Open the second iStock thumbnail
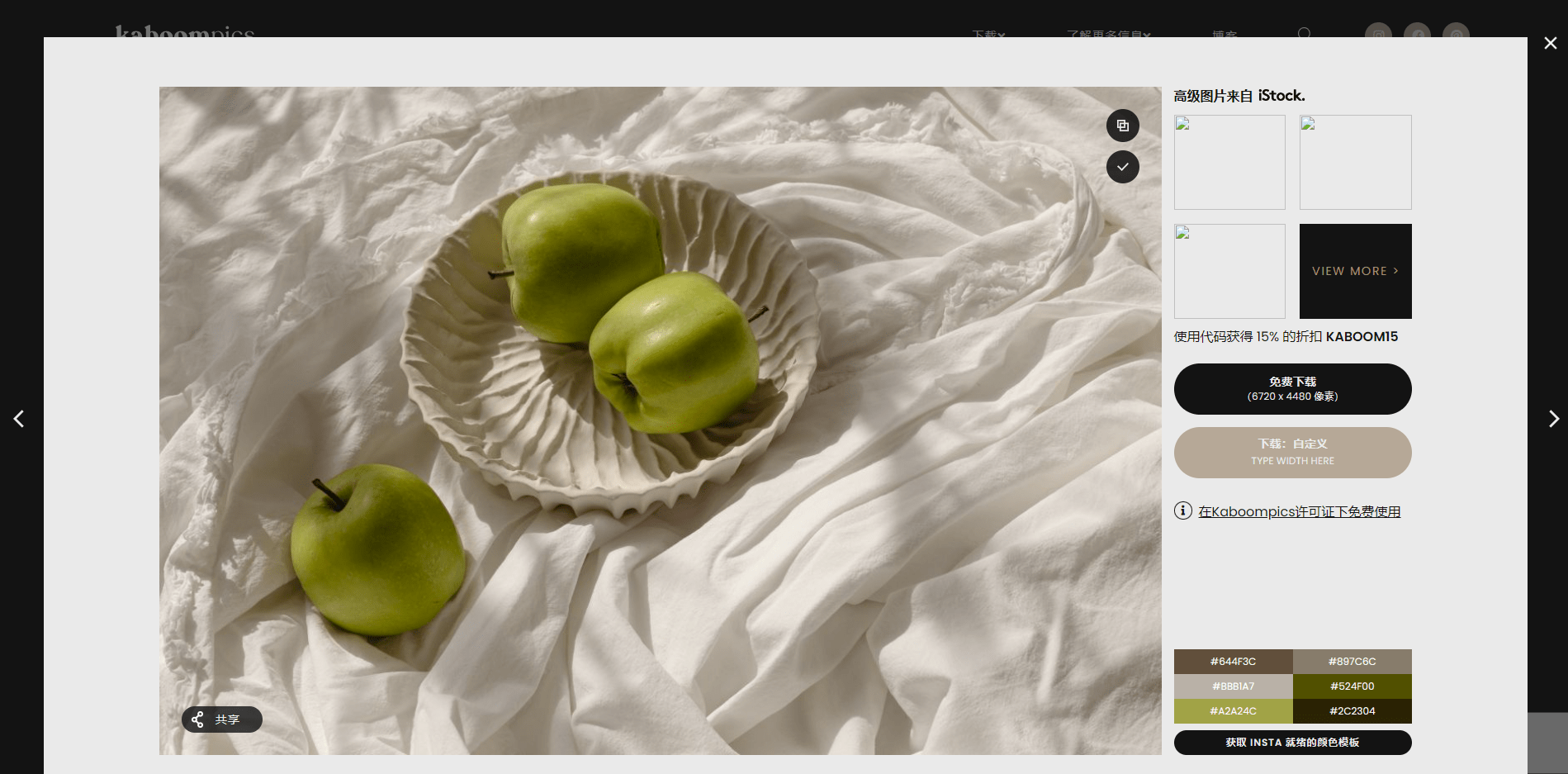 click(1355, 162)
